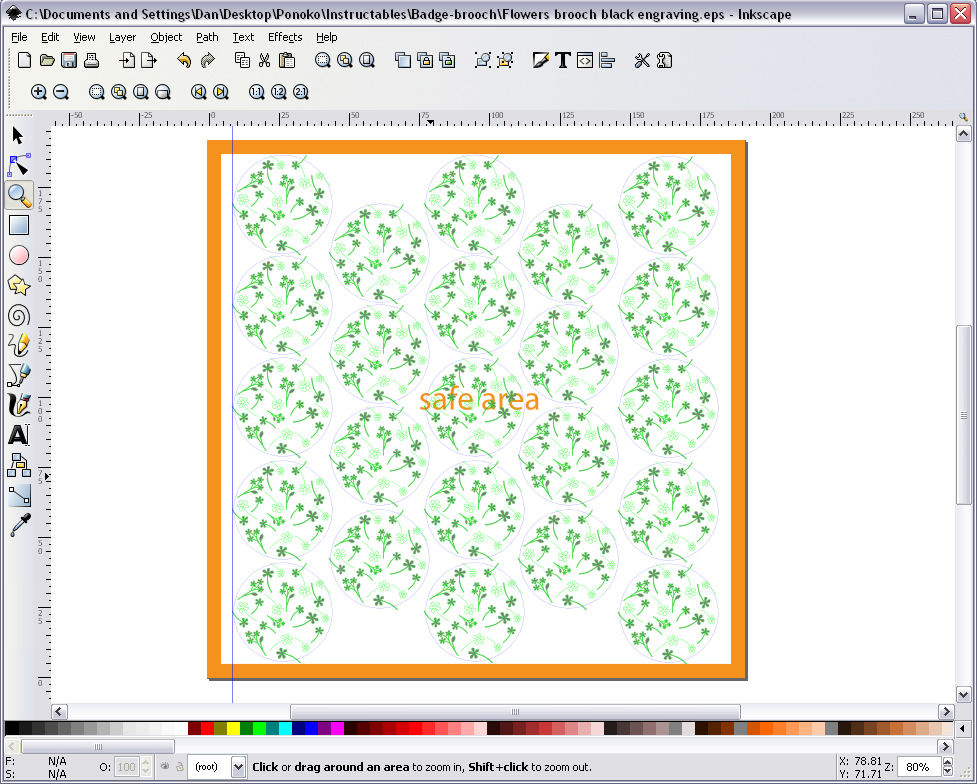This screenshot has width=977, height=784.
Task: Open the Edit menu
Action: pyautogui.click(x=50, y=37)
